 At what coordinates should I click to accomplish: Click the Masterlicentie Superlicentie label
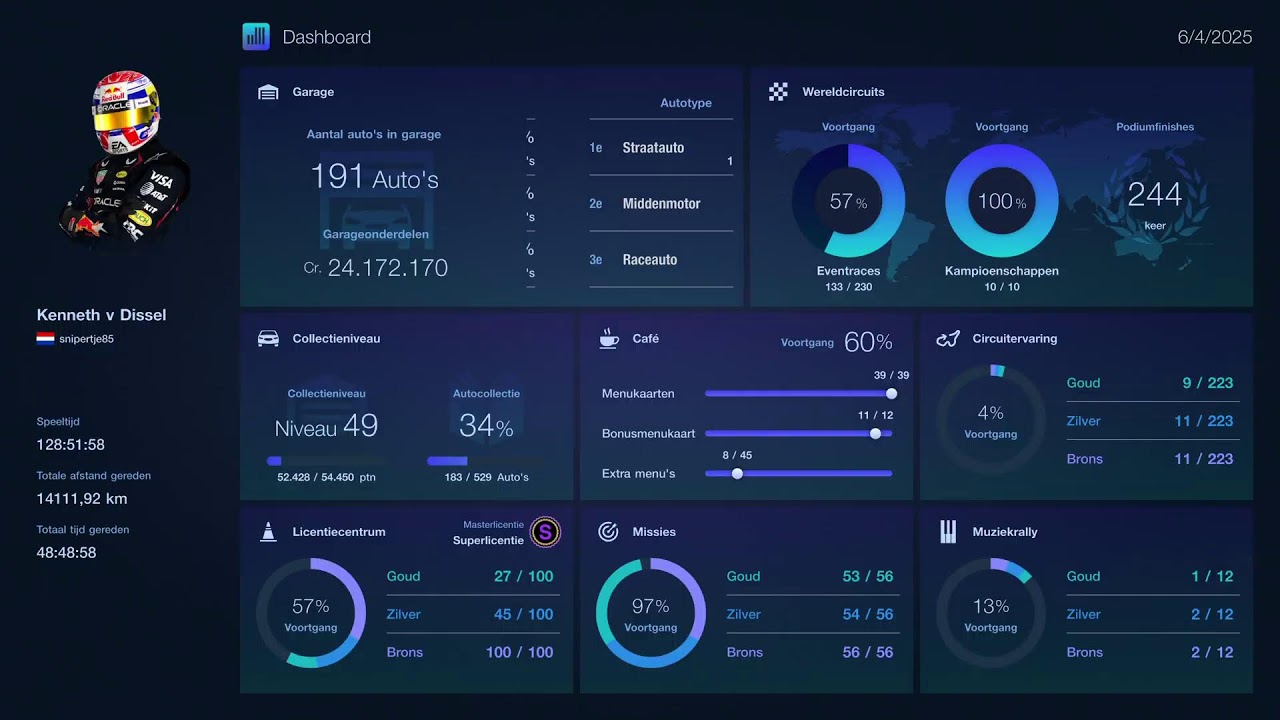click(x=489, y=533)
